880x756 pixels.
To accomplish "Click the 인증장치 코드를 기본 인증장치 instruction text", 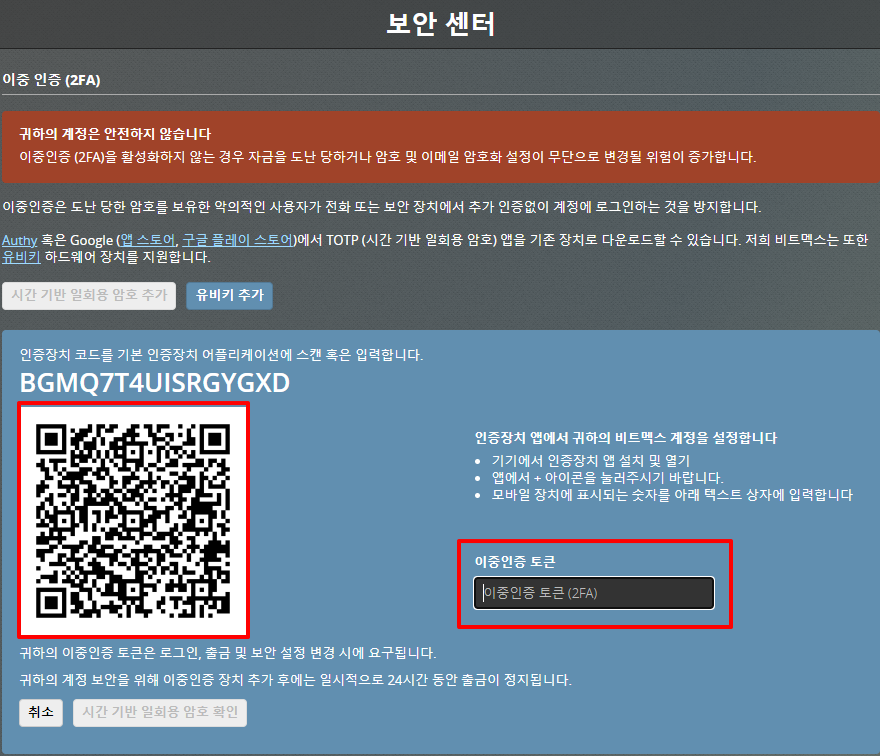I will 221,355.
